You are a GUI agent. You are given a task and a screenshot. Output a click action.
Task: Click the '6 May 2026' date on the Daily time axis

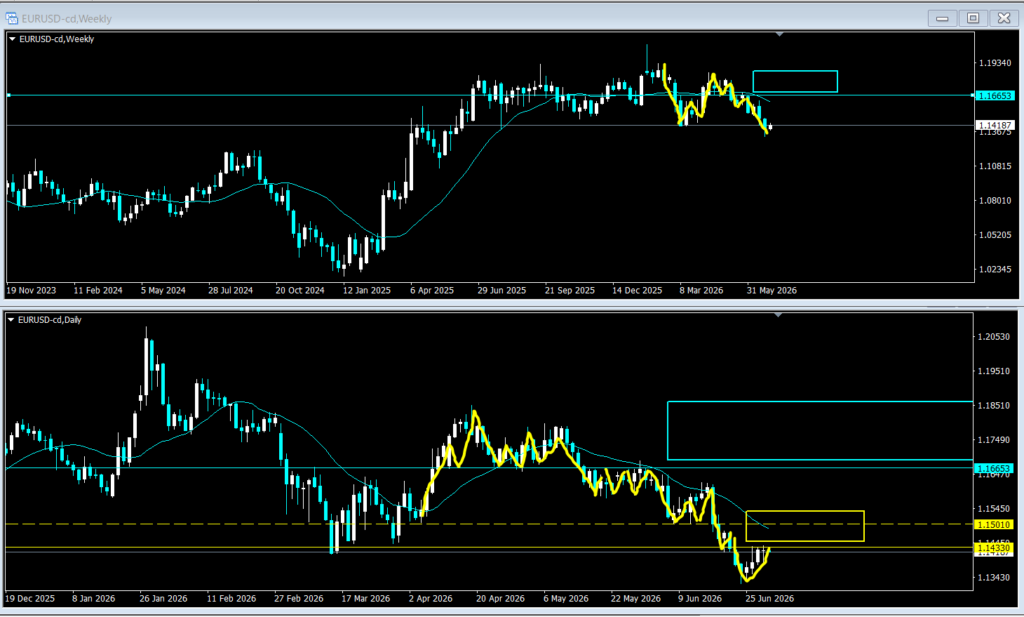566,599
